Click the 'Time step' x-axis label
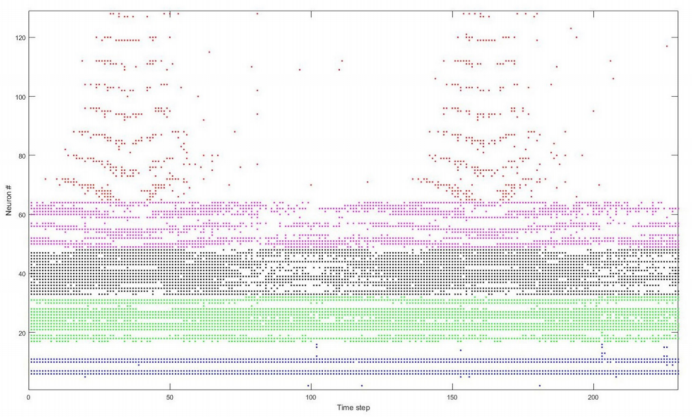Image resolution: width=693 pixels, height=418 pixels. coord(354,407)
